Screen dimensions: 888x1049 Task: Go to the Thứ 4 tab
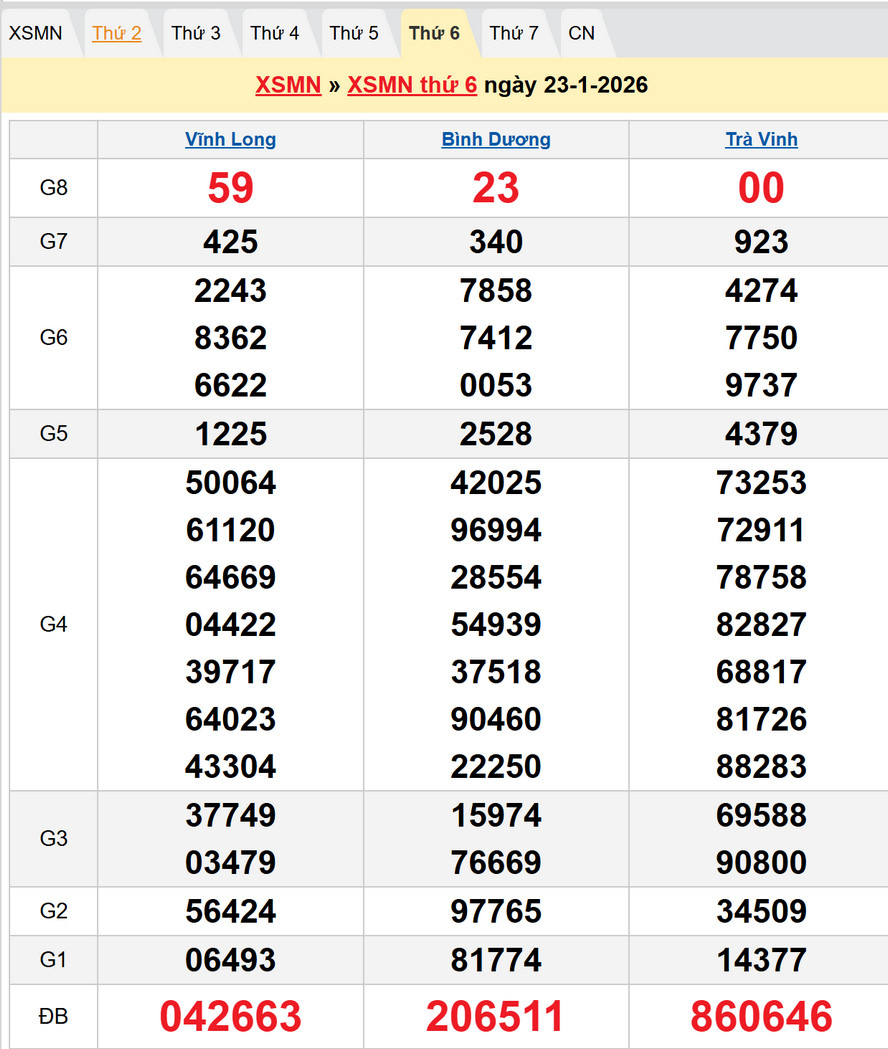tap(275, 33)
